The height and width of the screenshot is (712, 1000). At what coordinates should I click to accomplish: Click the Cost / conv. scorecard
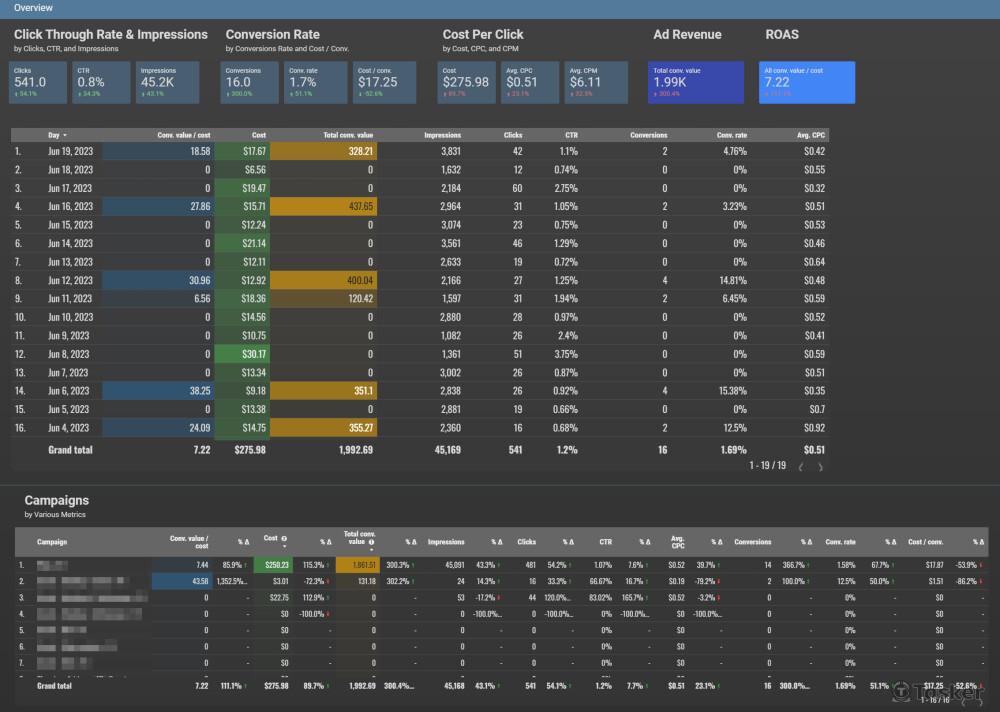tap(384, 82)
